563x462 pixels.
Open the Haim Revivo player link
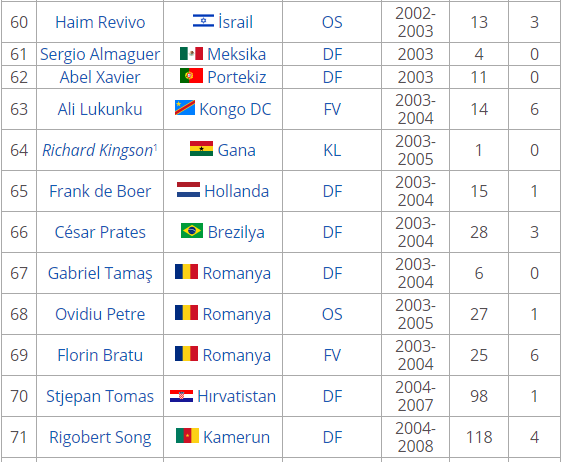100,22
